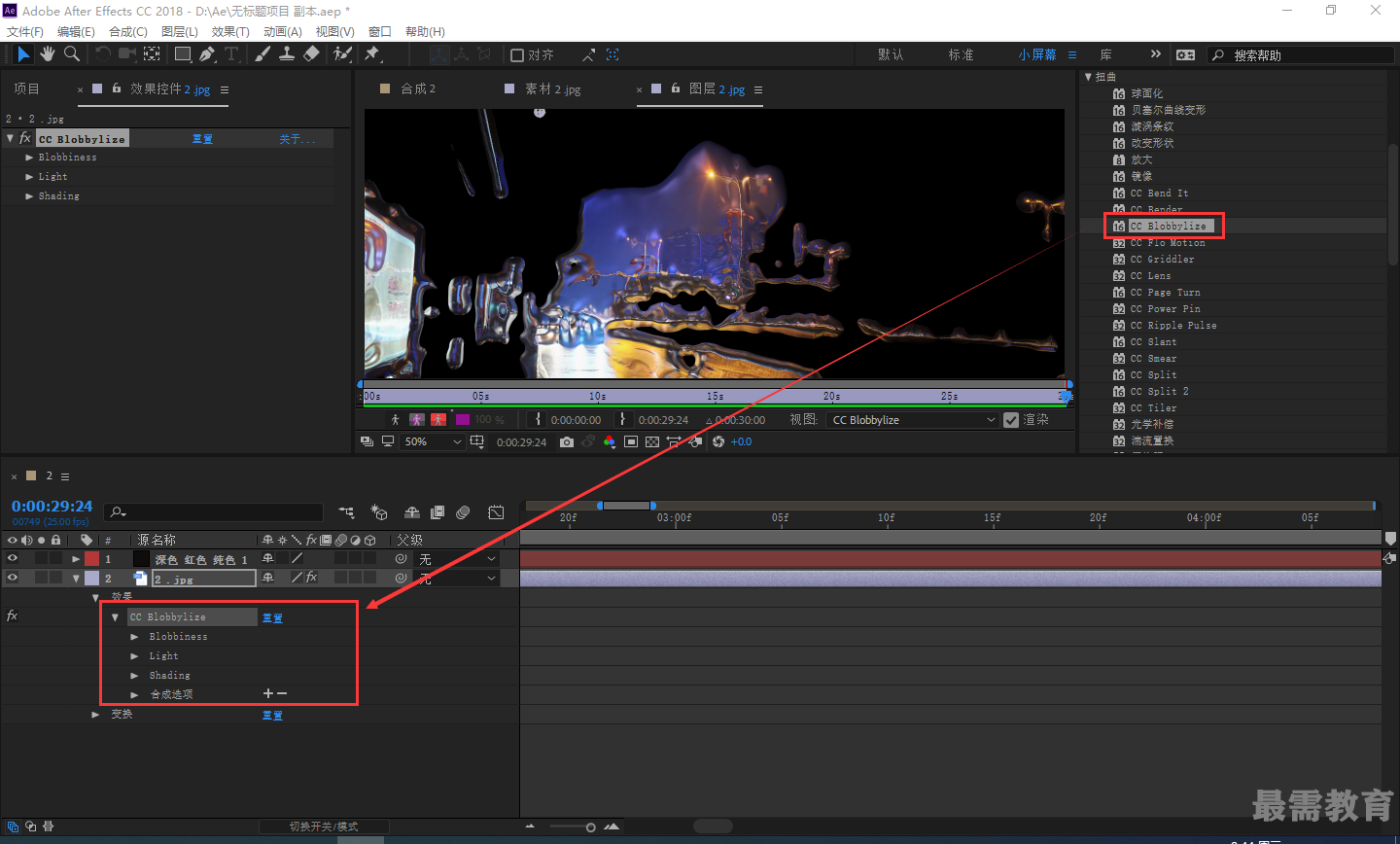1400x844 pixels.
Task: Expand the Light group in effect controls
Action: click(29, 177)
